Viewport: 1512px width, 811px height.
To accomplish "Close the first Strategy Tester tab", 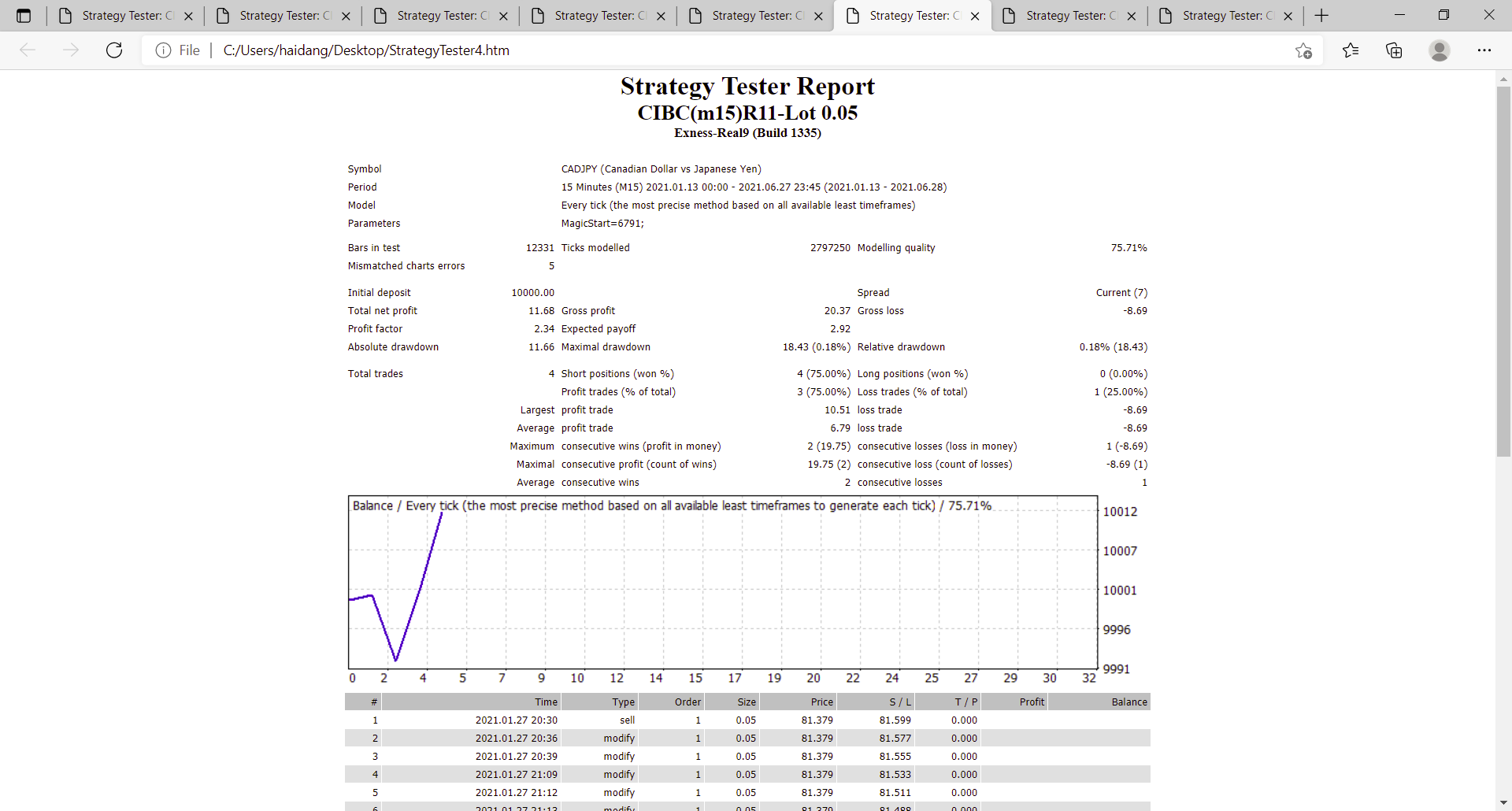I will coord(188,16).
